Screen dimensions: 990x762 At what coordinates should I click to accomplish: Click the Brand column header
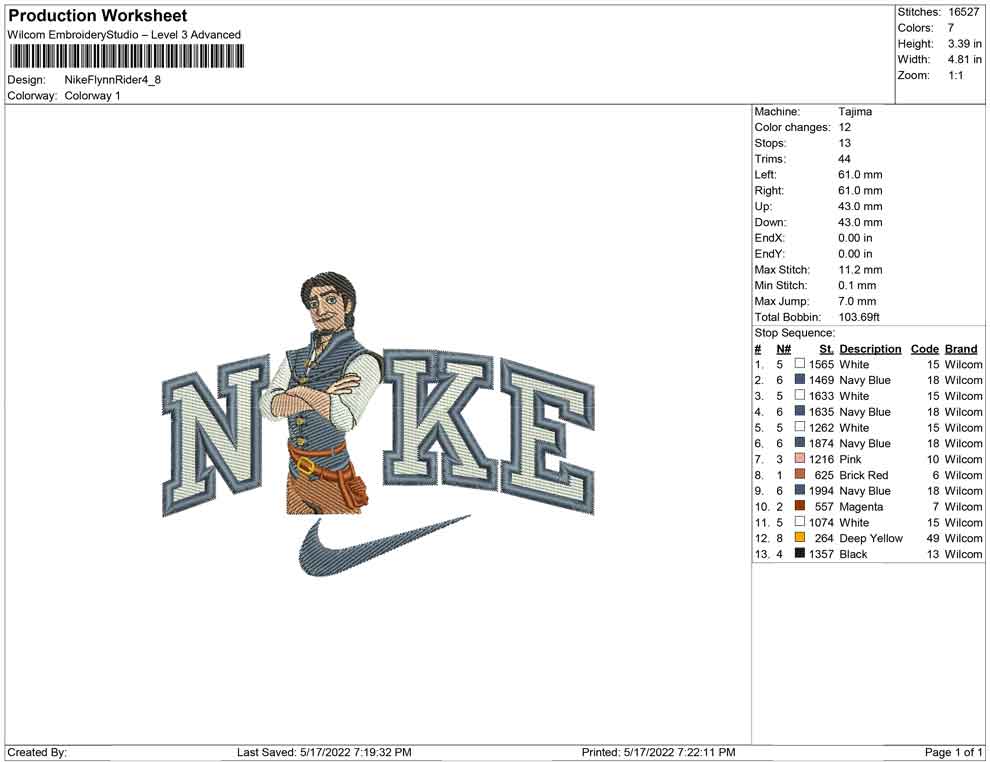point(961,349)
